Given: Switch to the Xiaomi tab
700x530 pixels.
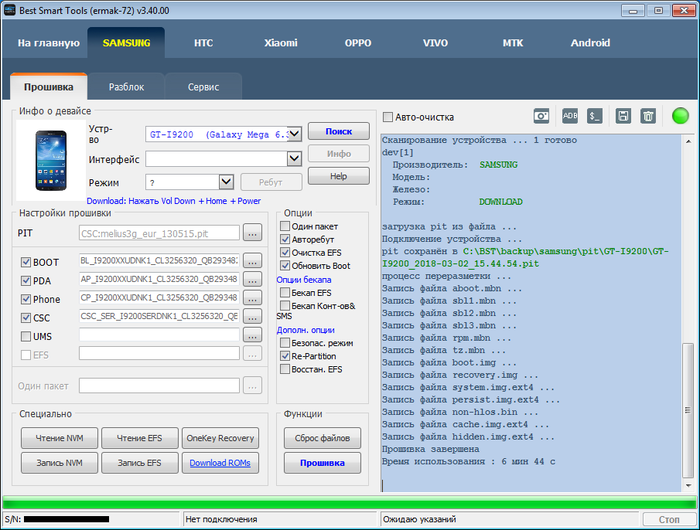Looking at the screenshot, I should tap(281, 43).
